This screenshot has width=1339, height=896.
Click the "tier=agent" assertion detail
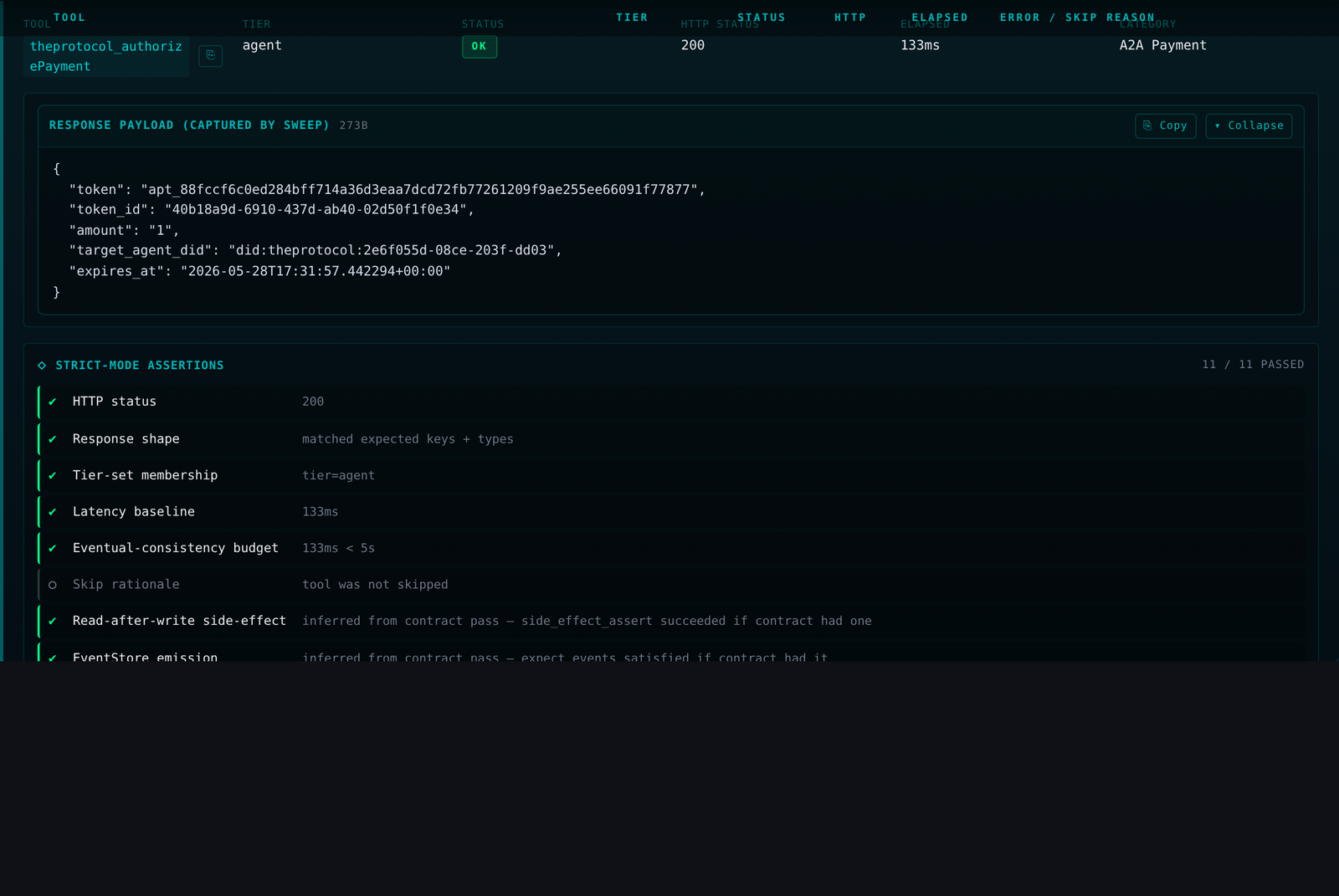pyautogui.click(x=338, y=476)
